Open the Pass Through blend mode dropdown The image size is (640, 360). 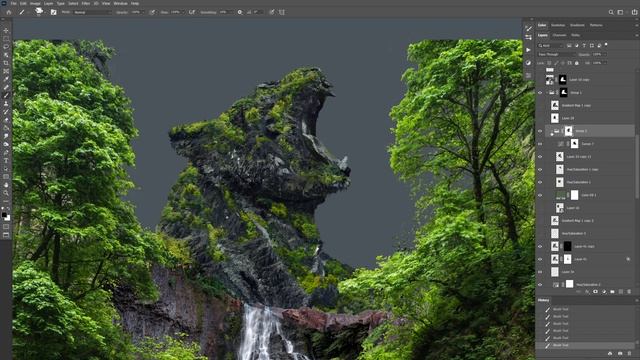556,54
